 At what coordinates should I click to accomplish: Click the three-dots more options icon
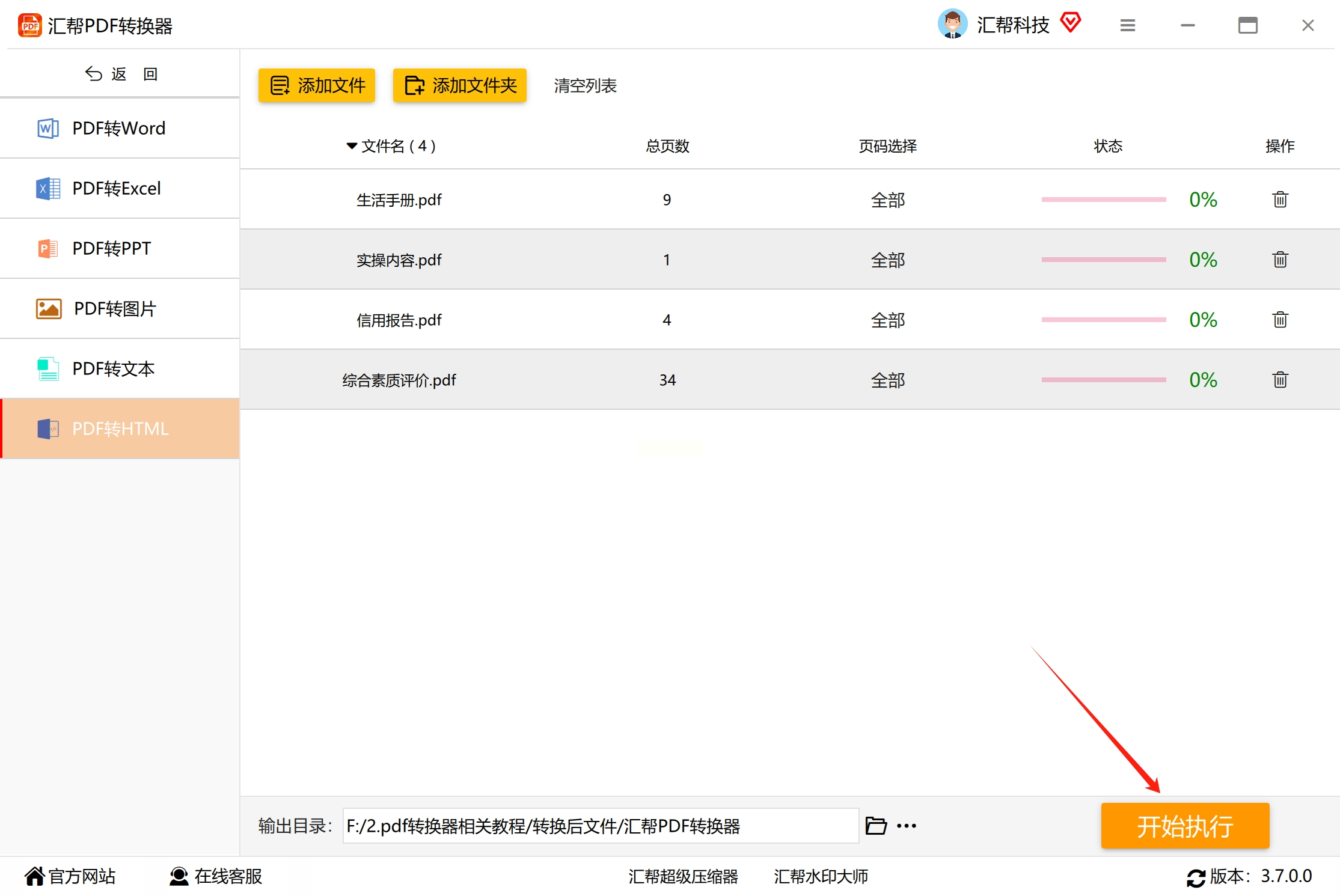point(907,826)
